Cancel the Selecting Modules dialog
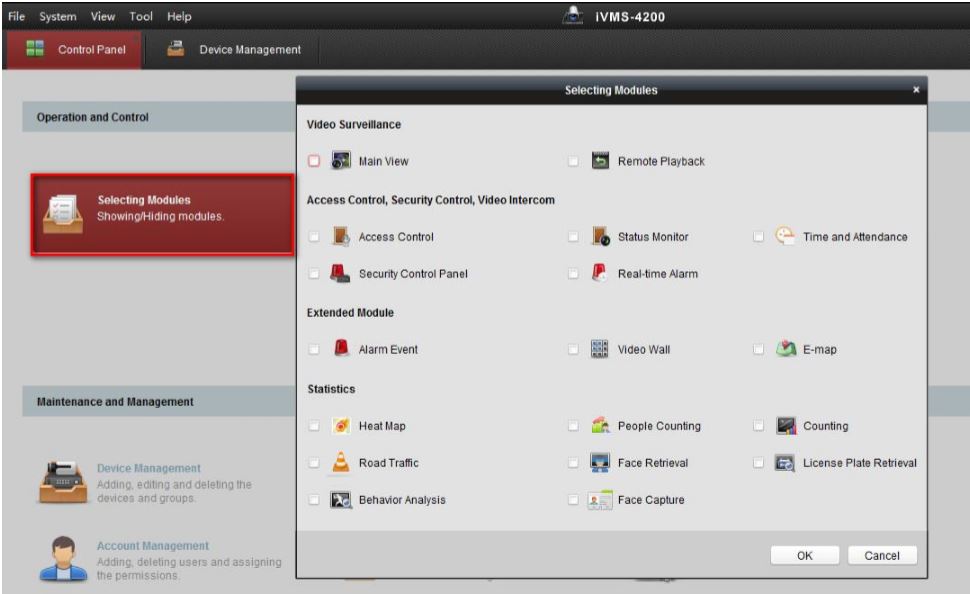This screenshot has width=970, height=594. pos(882,556)
